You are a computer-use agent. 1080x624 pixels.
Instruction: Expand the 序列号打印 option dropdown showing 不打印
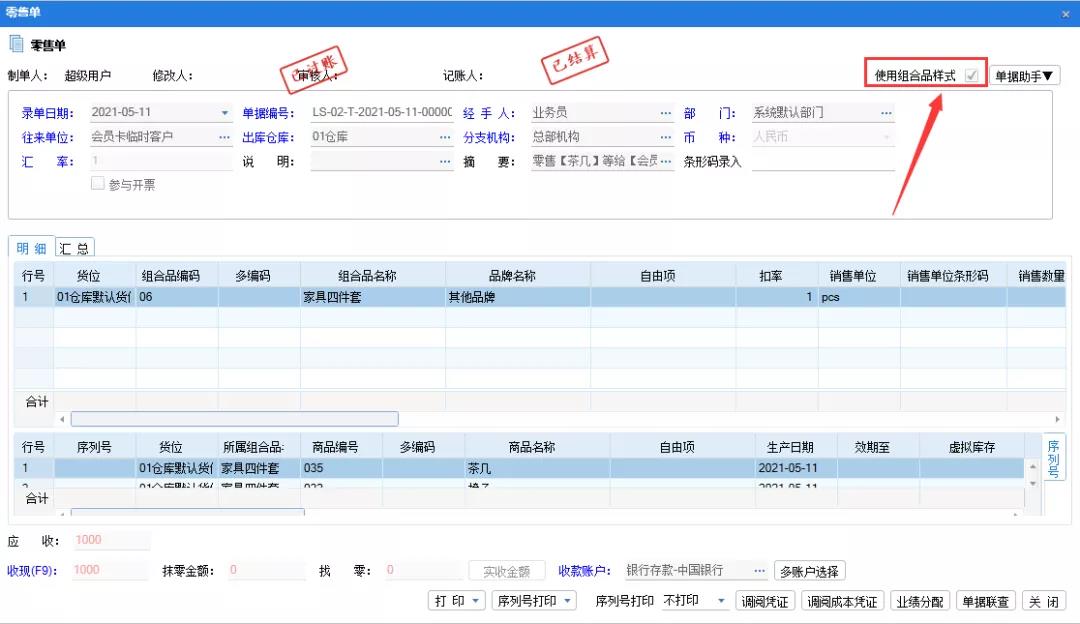pyautogui.click(x=720, y=601)
